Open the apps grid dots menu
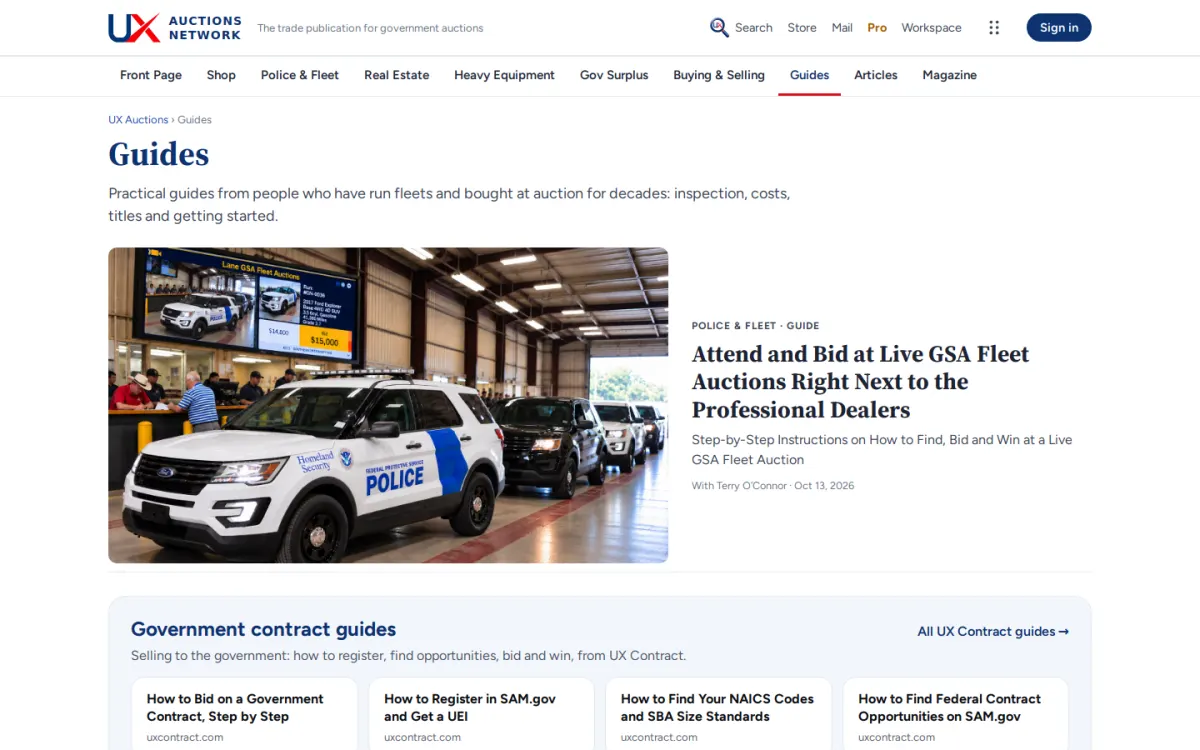Viewport: 1200px width, 750px height. [x=994, y=28]
